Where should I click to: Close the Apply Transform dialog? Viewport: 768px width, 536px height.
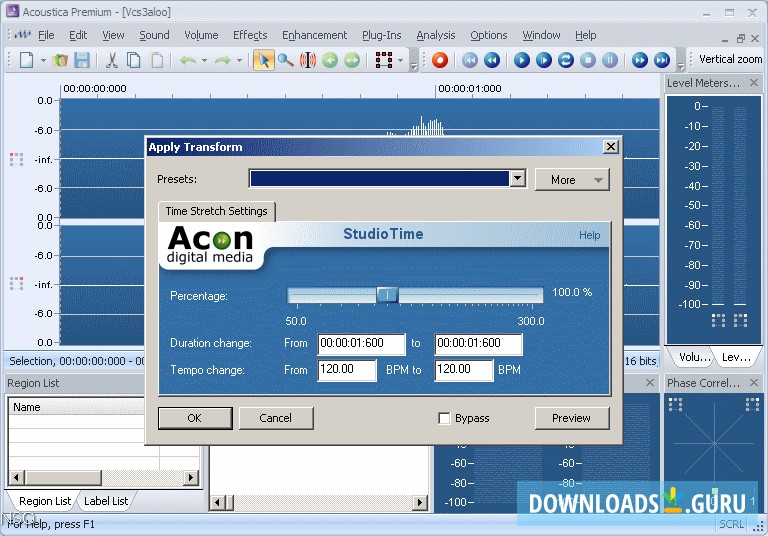click(x=611, y=146)
